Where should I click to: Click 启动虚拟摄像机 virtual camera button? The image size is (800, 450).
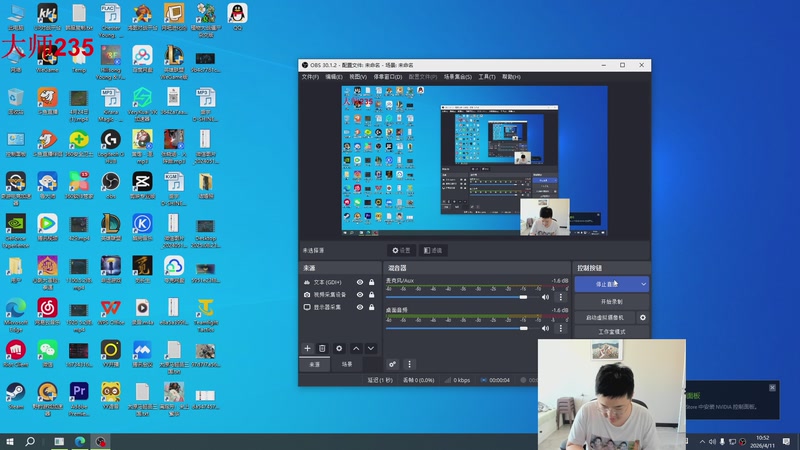click(605, 317)
